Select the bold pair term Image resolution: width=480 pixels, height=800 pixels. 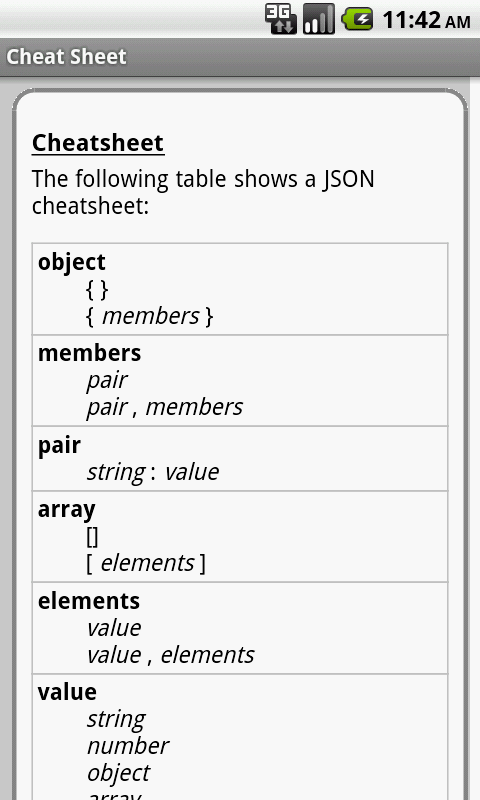[59, 445]
